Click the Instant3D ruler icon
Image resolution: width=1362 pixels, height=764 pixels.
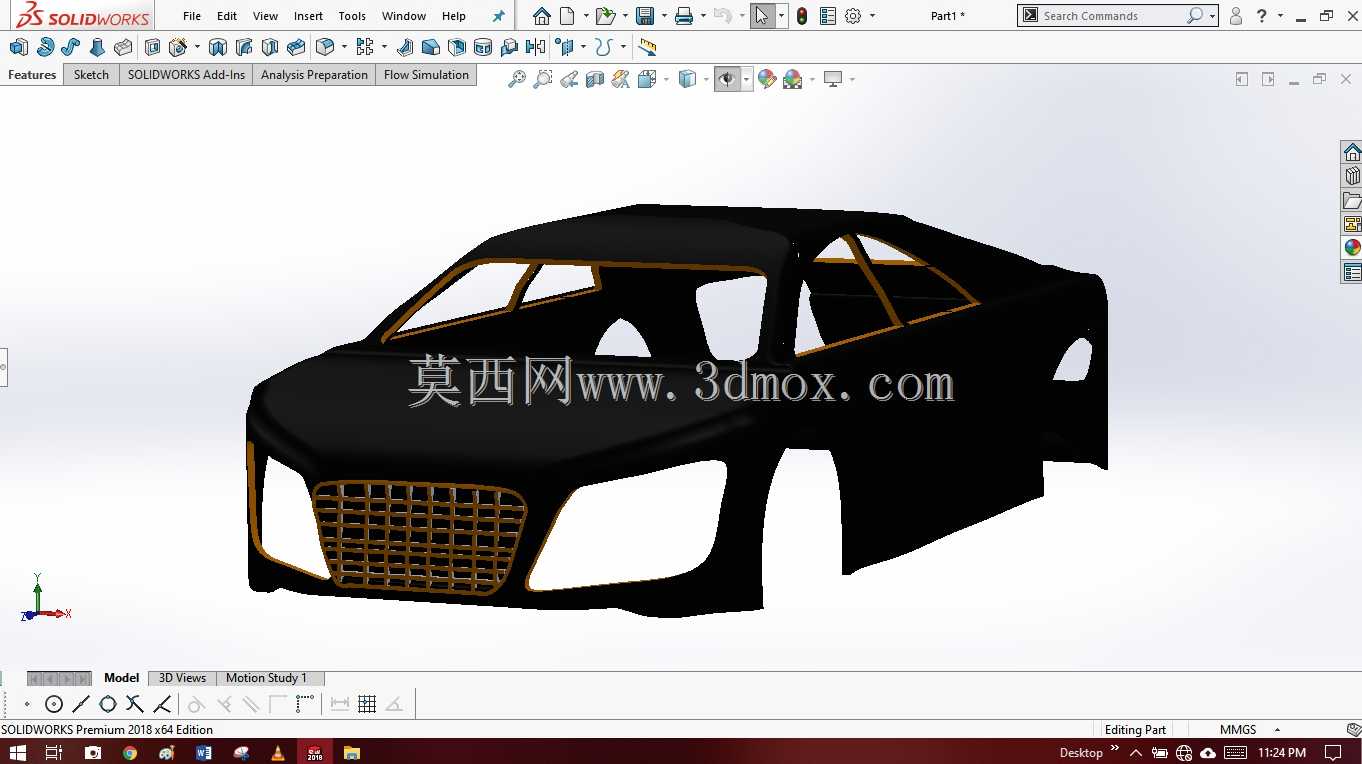[x=647, y=47]
